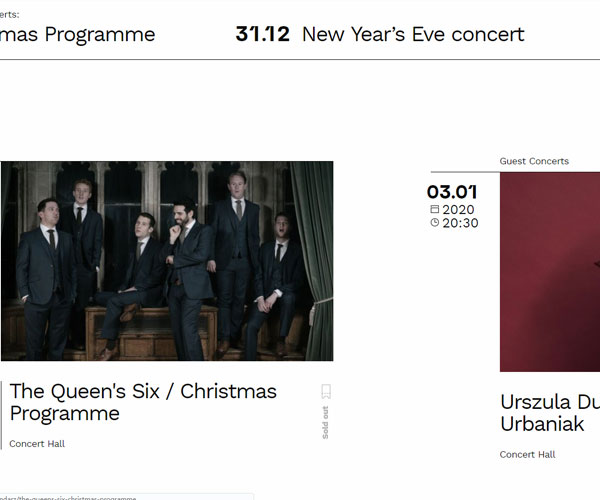Click Concert Hall under Urszula Urbaniak
The height and width of the screenshot is (500, 600).
527,454
